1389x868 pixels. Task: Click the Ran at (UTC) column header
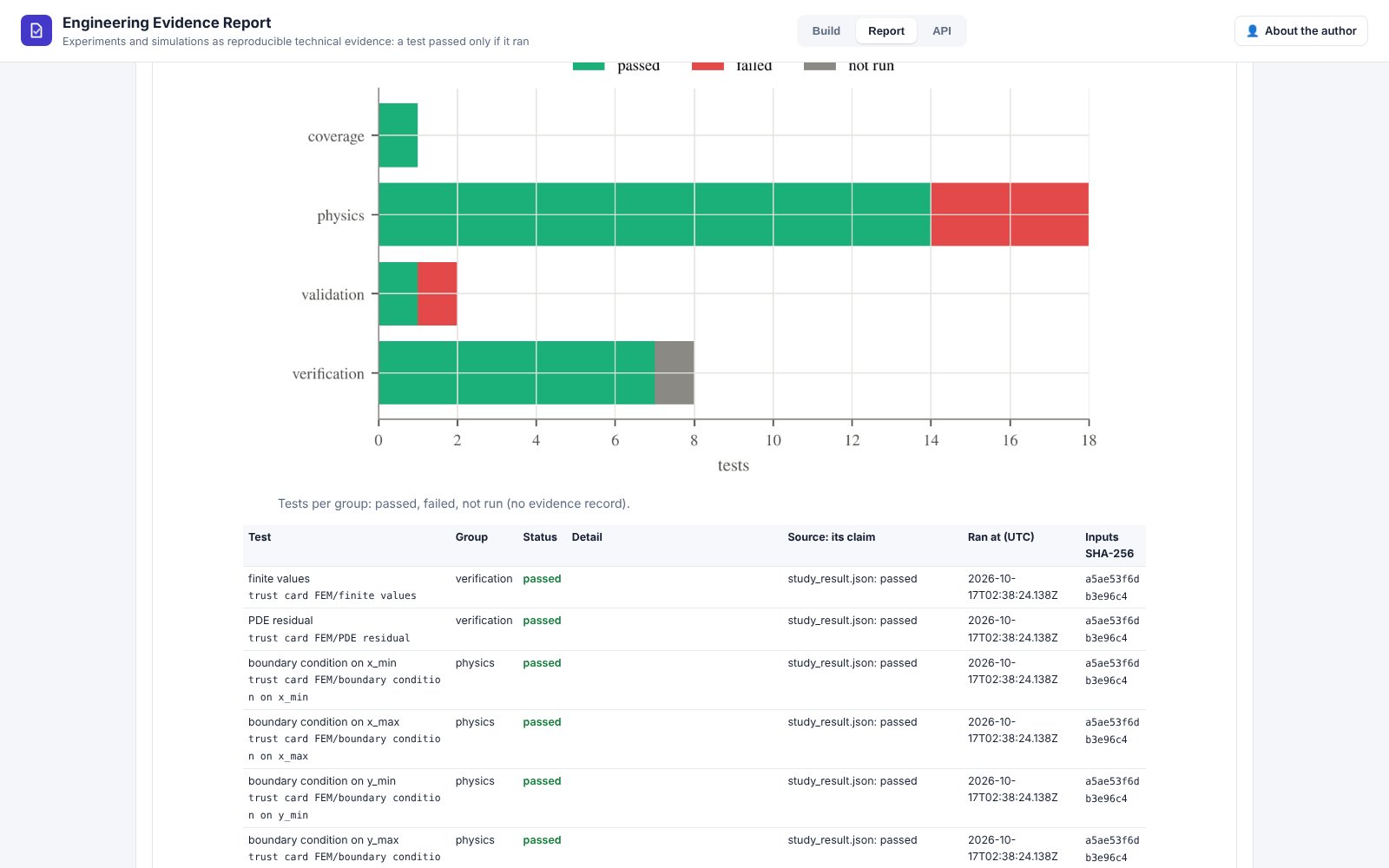point(1001,537)
